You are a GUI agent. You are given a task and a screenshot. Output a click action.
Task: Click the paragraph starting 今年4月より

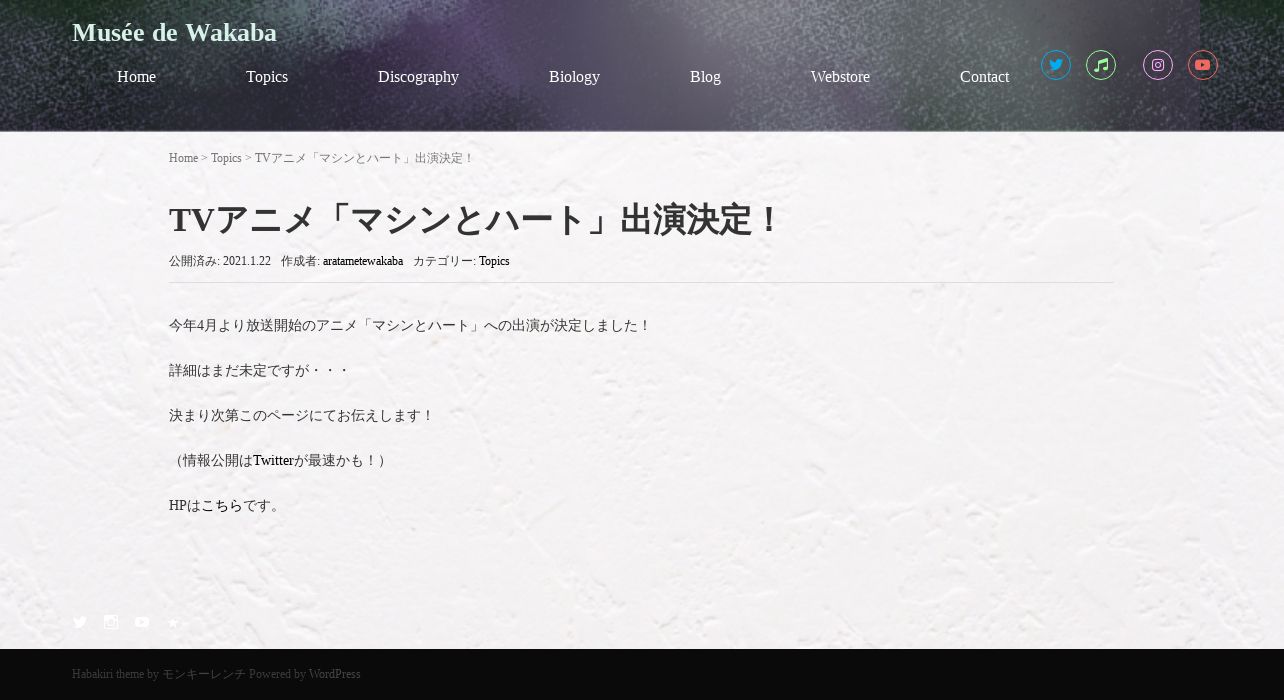click(410, 326)
